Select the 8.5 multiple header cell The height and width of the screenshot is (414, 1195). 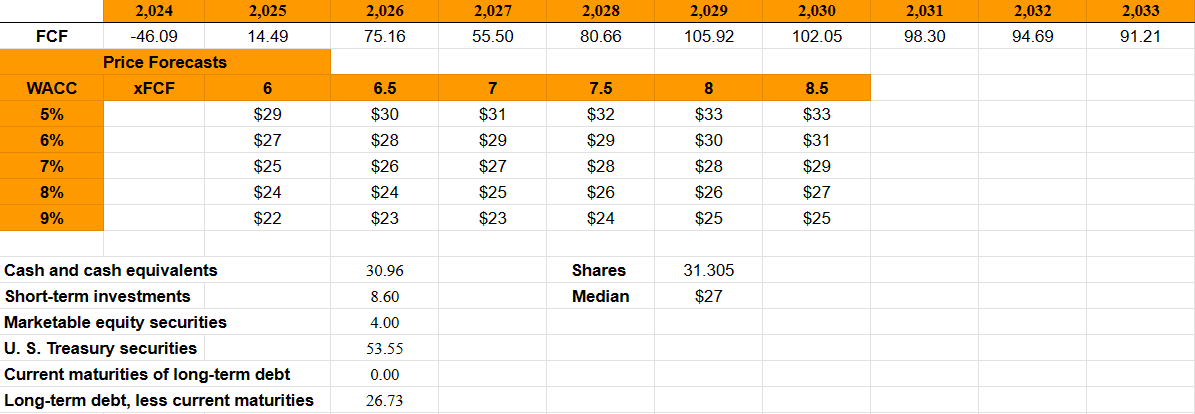[x=816, y=88]
